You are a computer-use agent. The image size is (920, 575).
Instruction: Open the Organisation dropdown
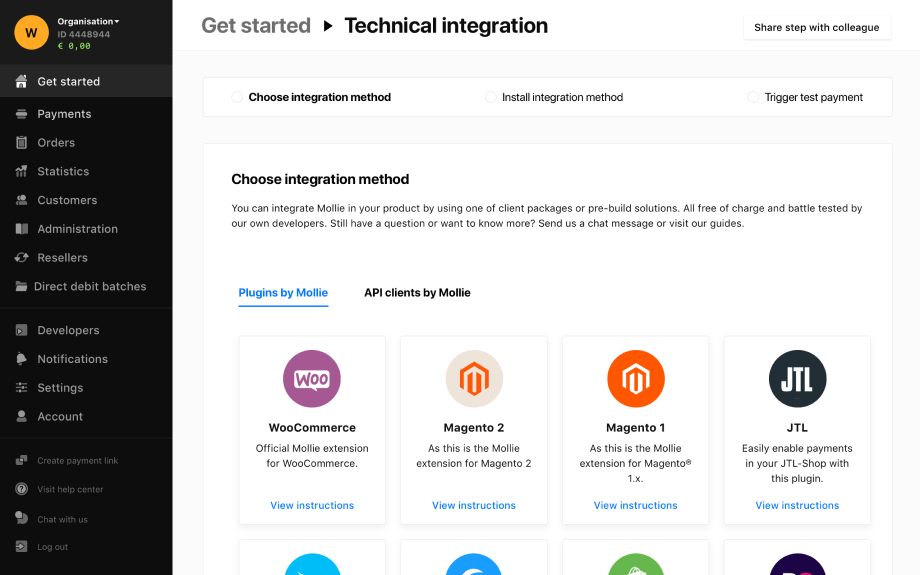pos(89,22)
